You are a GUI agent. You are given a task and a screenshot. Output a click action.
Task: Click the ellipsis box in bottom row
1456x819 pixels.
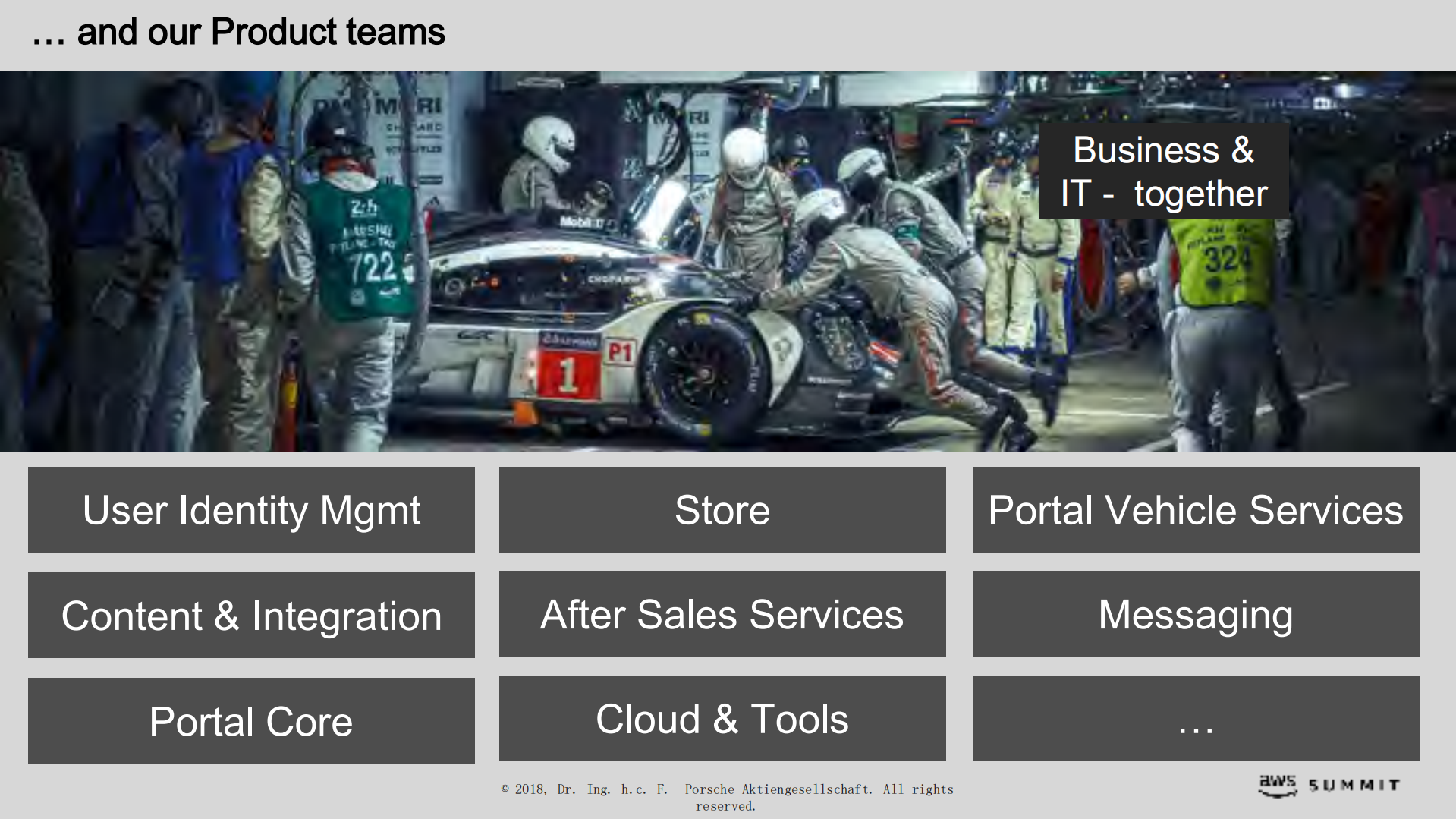(x=1195, y=718)
